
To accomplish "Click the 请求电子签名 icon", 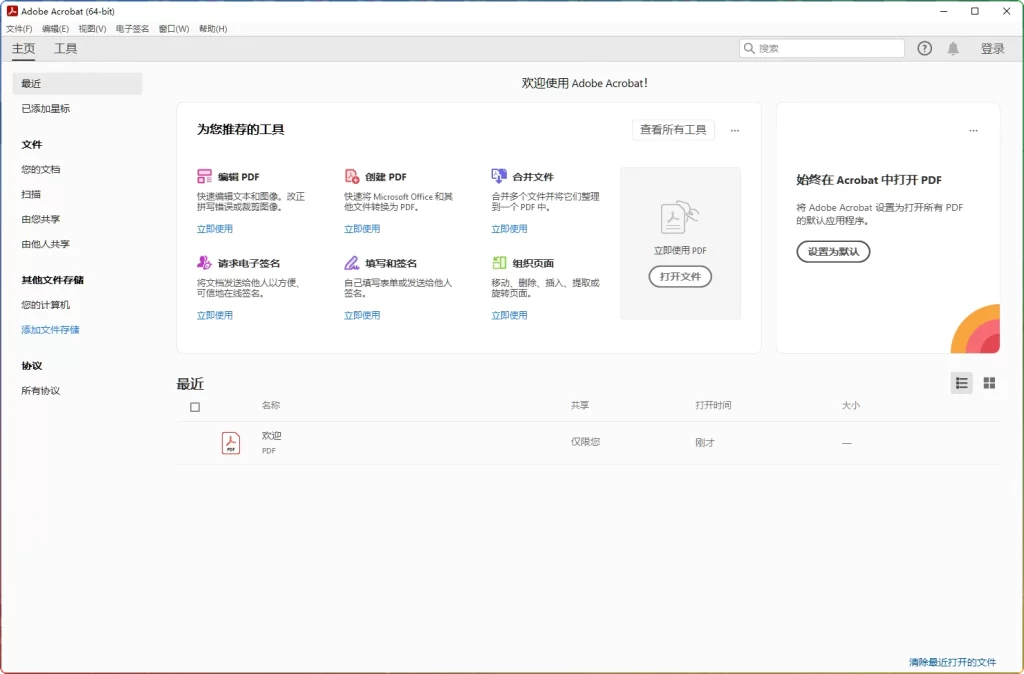I will [202, 262].
